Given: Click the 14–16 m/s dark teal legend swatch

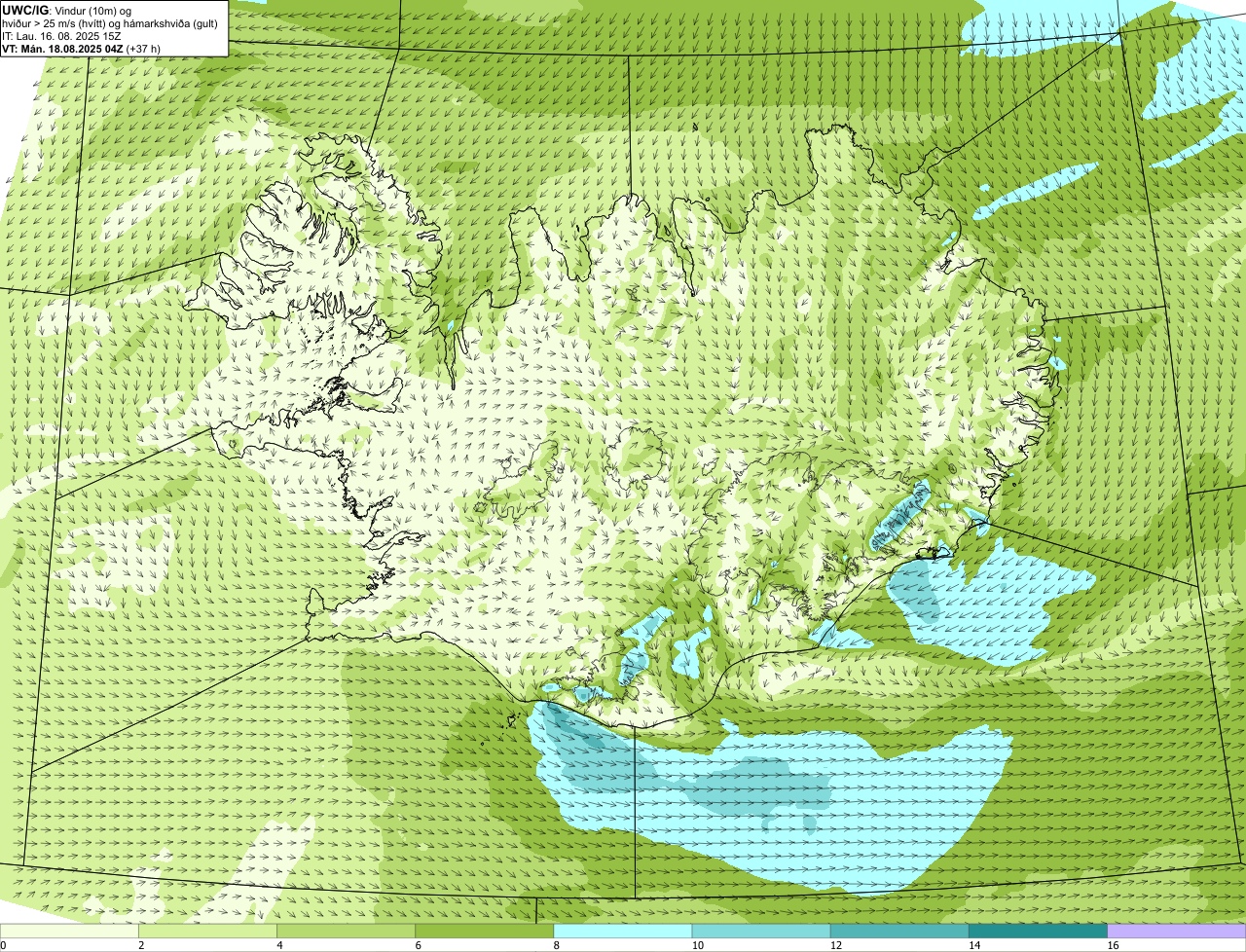Looking at the screenshot, I should pos(1039,931).
